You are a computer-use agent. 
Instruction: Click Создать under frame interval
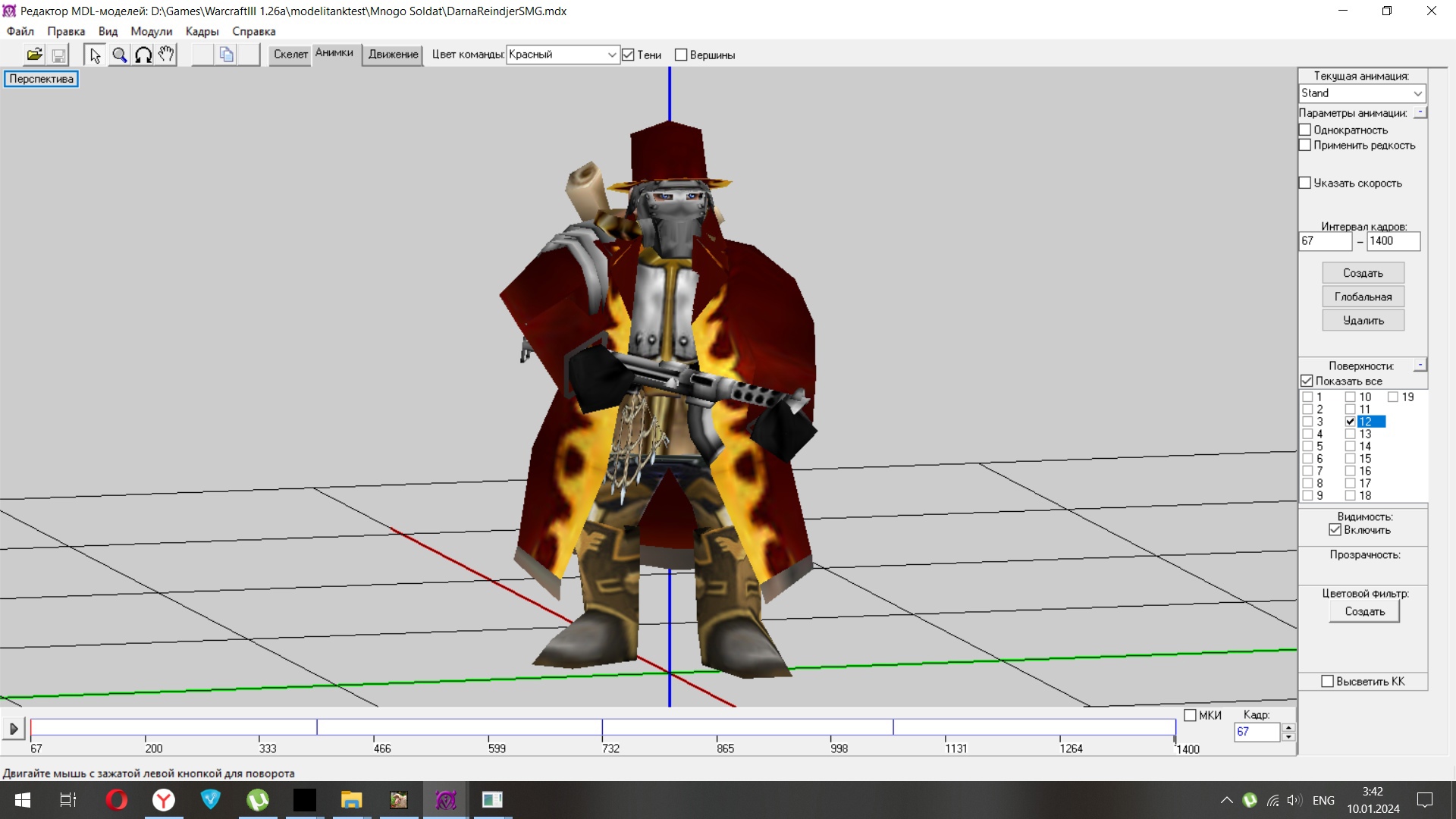point(1363,273)
